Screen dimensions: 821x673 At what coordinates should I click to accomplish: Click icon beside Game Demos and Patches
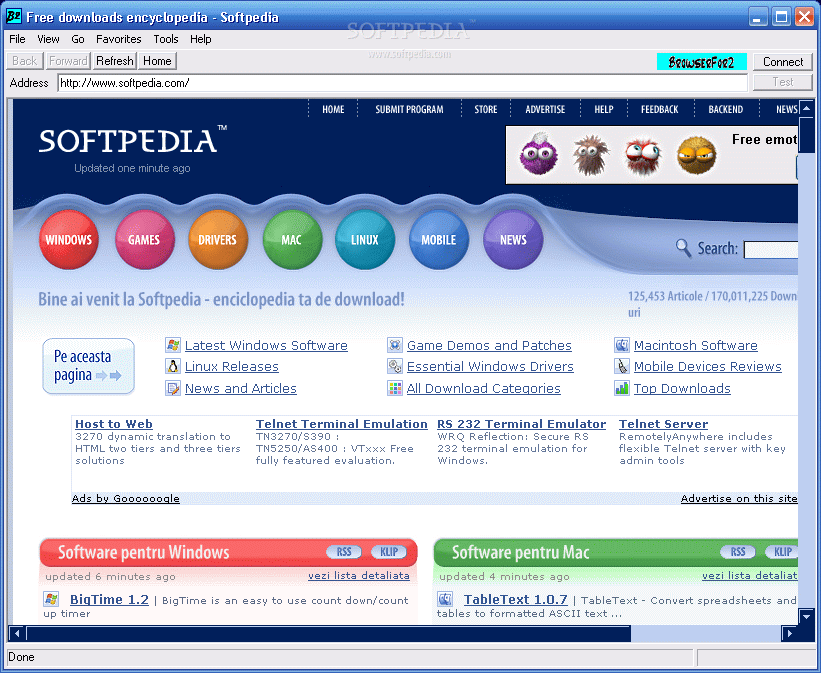pyautogui.click(x=395, y=345)
